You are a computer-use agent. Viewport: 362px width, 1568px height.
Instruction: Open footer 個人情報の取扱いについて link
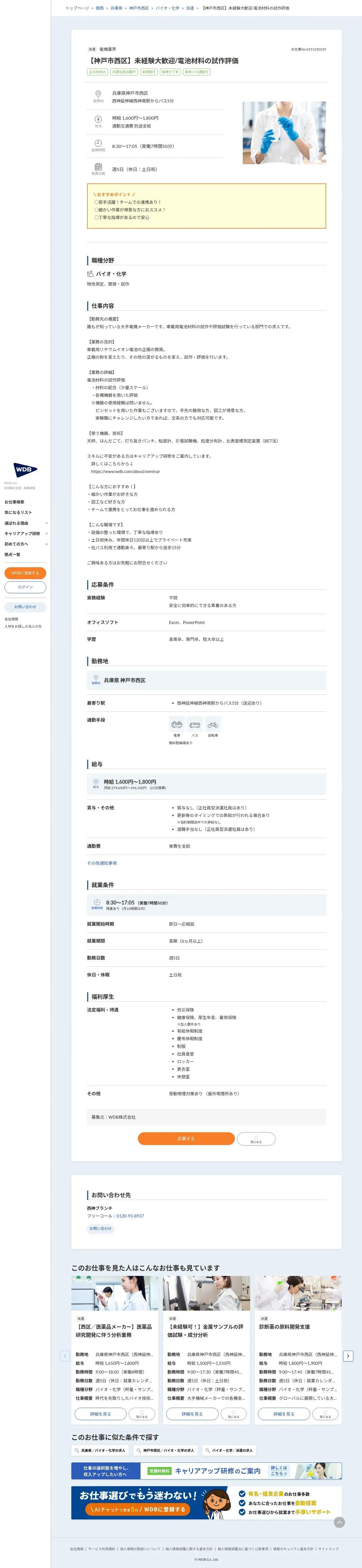coord(140,1549)
